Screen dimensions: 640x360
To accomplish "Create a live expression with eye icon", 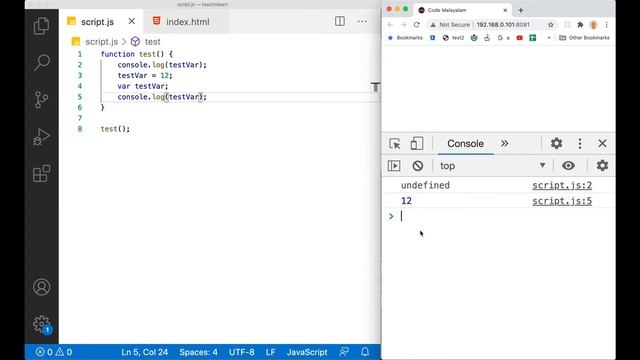I will [568, 166].
